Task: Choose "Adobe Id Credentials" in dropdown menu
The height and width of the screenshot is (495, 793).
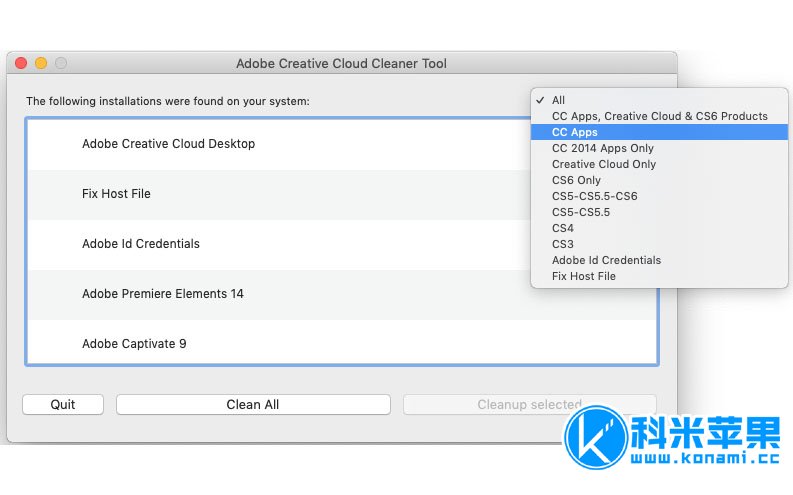Action: (x=659, y=260)
